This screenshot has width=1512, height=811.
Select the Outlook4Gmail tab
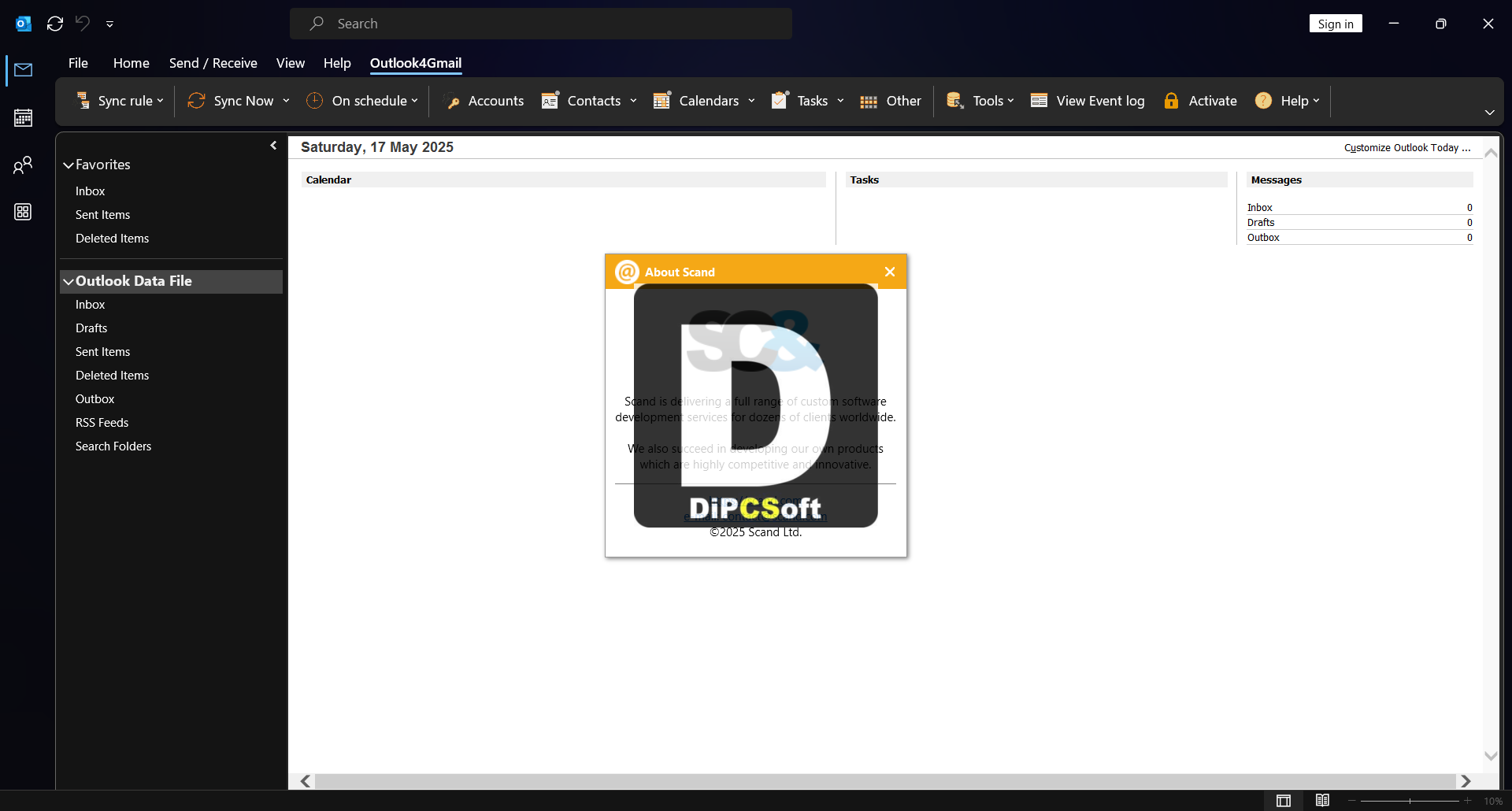click(416, 63)
